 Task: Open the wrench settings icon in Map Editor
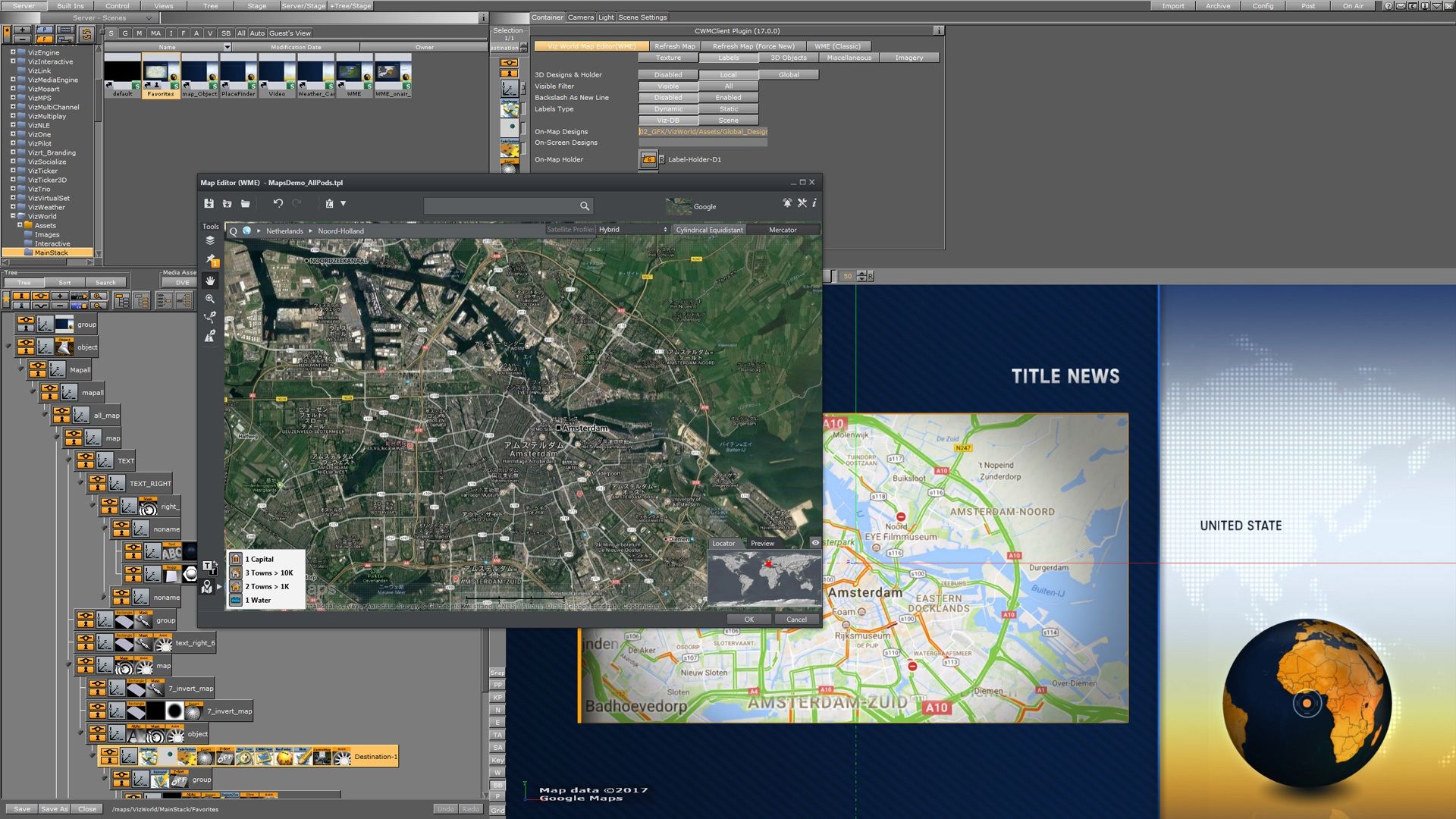tap(802, 203)
